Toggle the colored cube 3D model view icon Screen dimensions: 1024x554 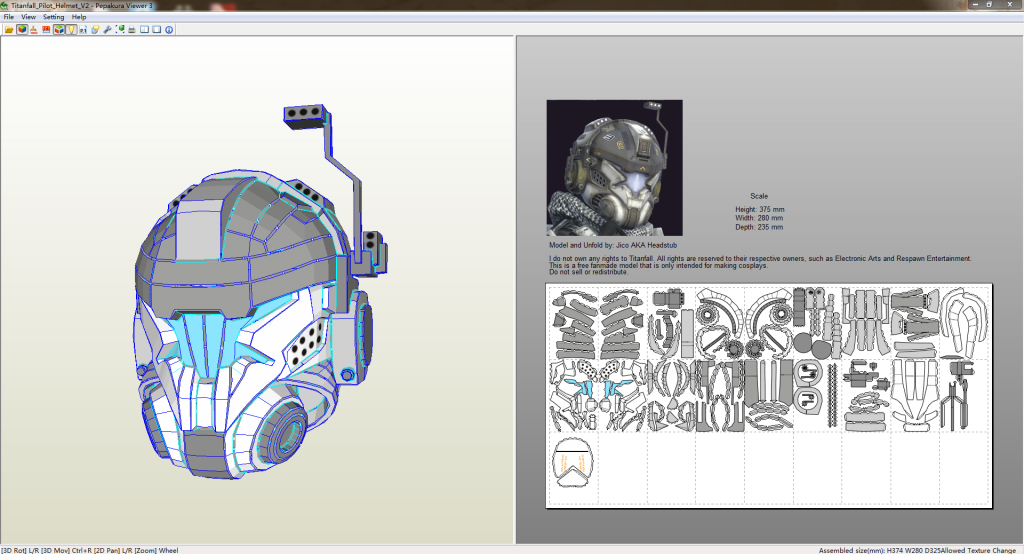[22, 29]
